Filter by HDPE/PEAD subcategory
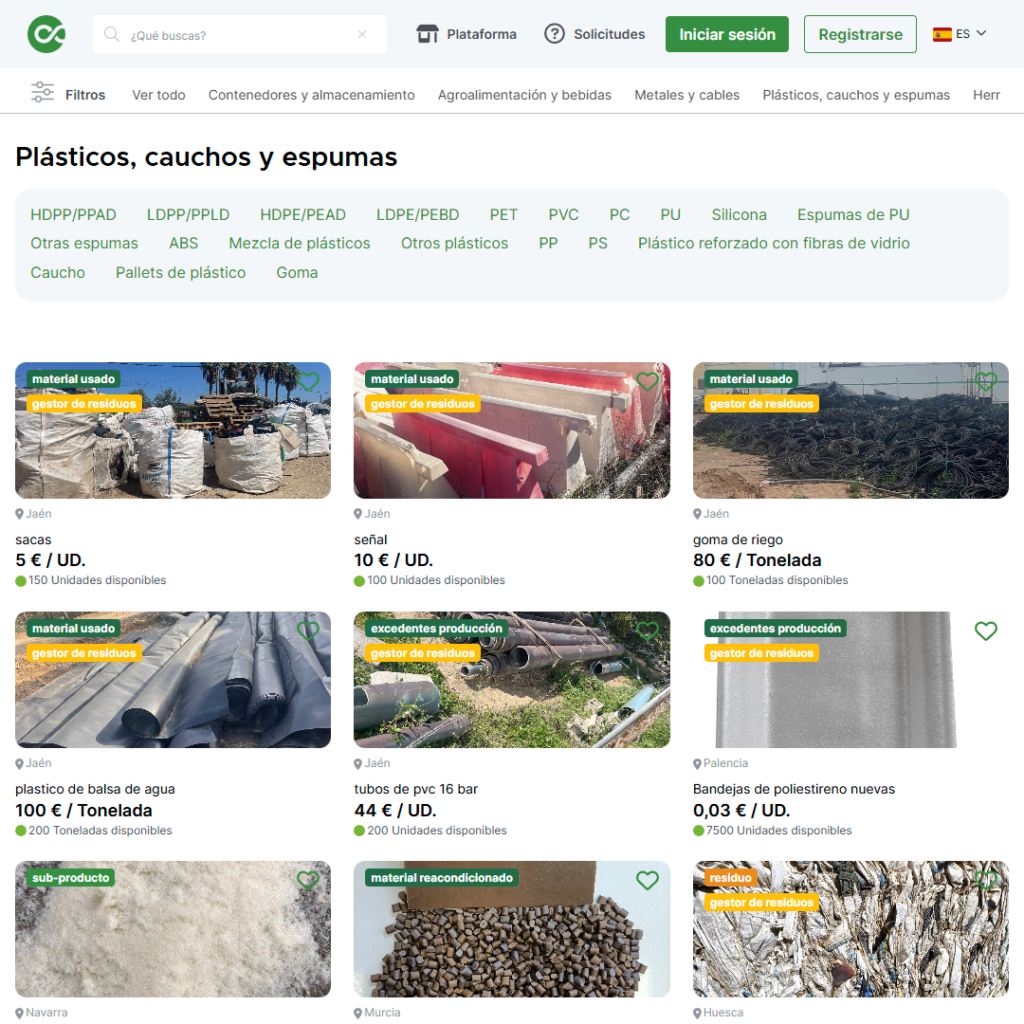This screenshot has width=1024, height=1024. [303, 215]
